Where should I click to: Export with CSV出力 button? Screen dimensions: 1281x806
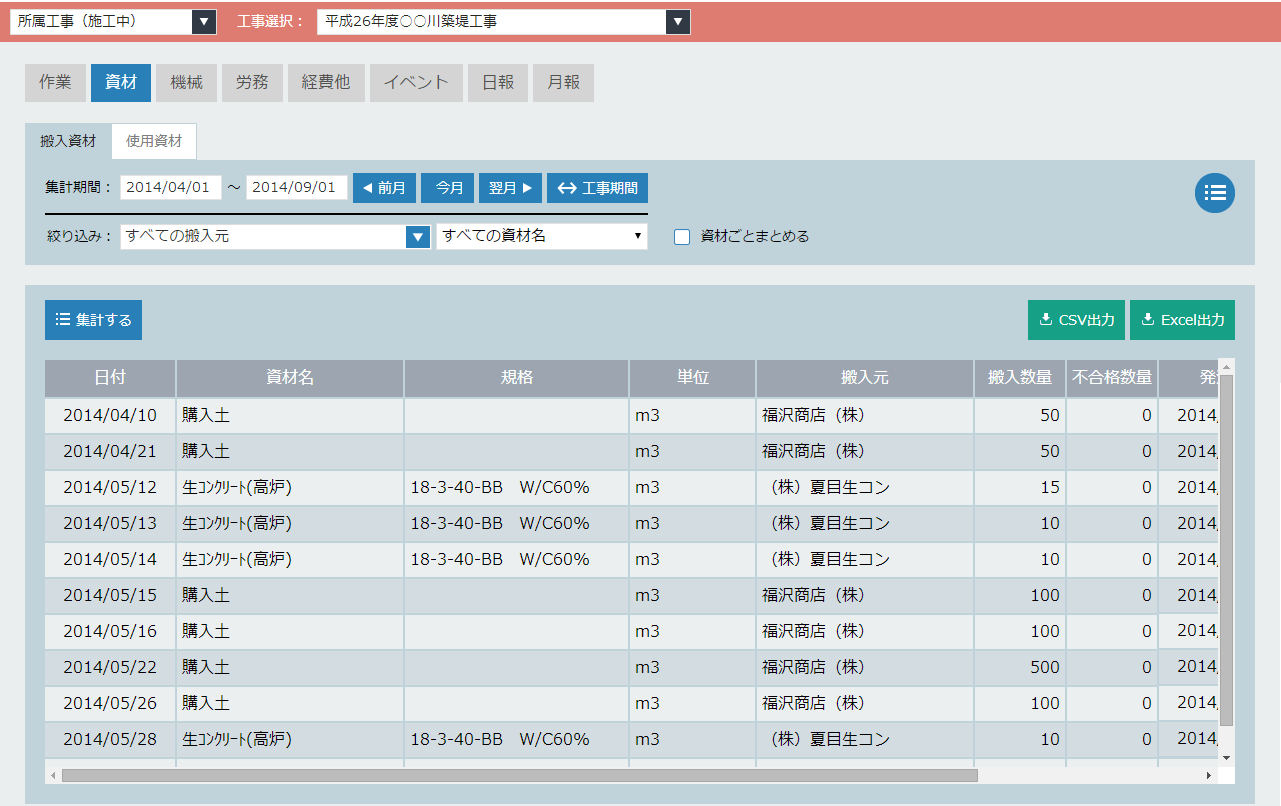(1077, 320)
